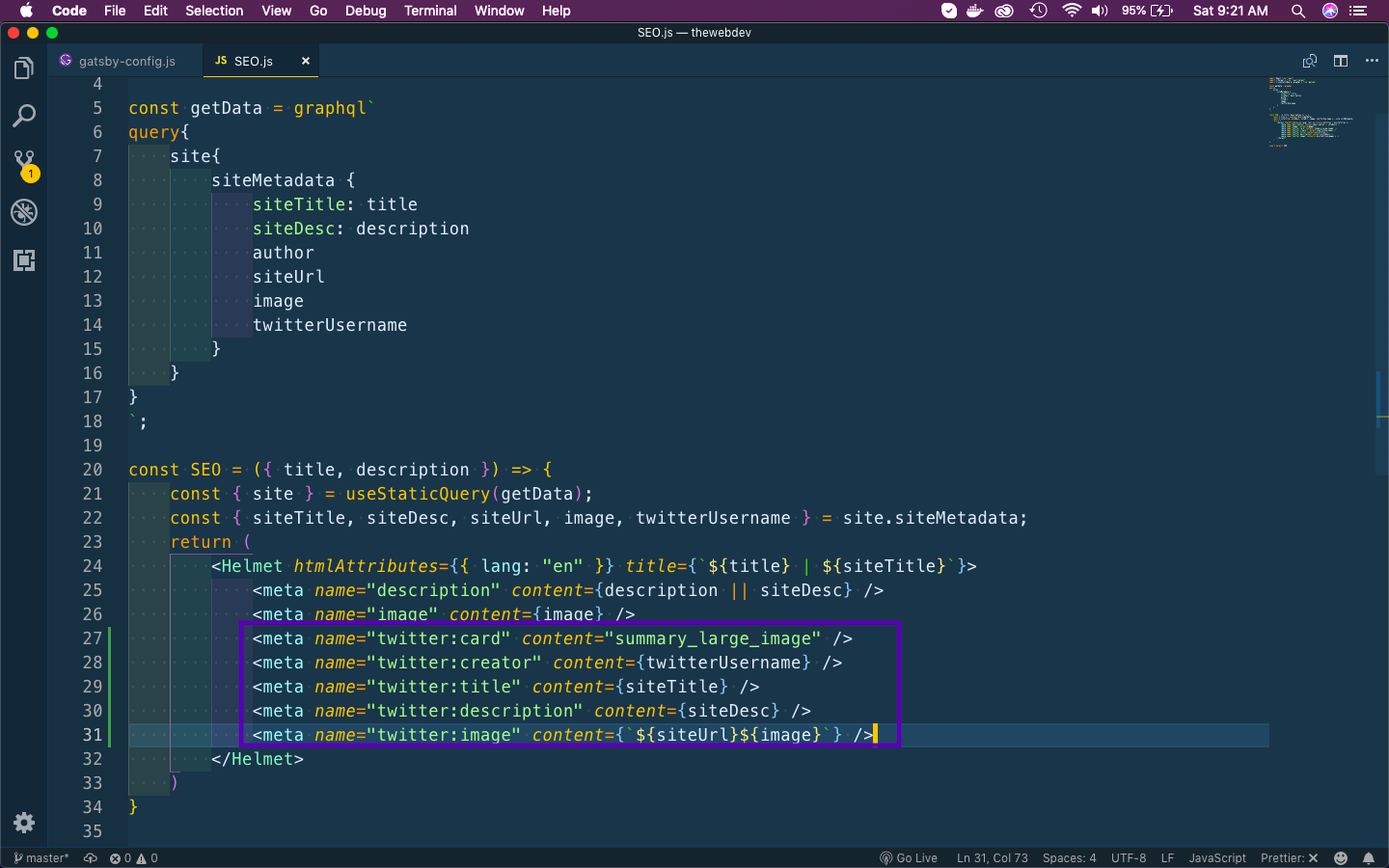Open the Window menu
This screenshot has width=1389, height=868.
(x=499, y=11)
